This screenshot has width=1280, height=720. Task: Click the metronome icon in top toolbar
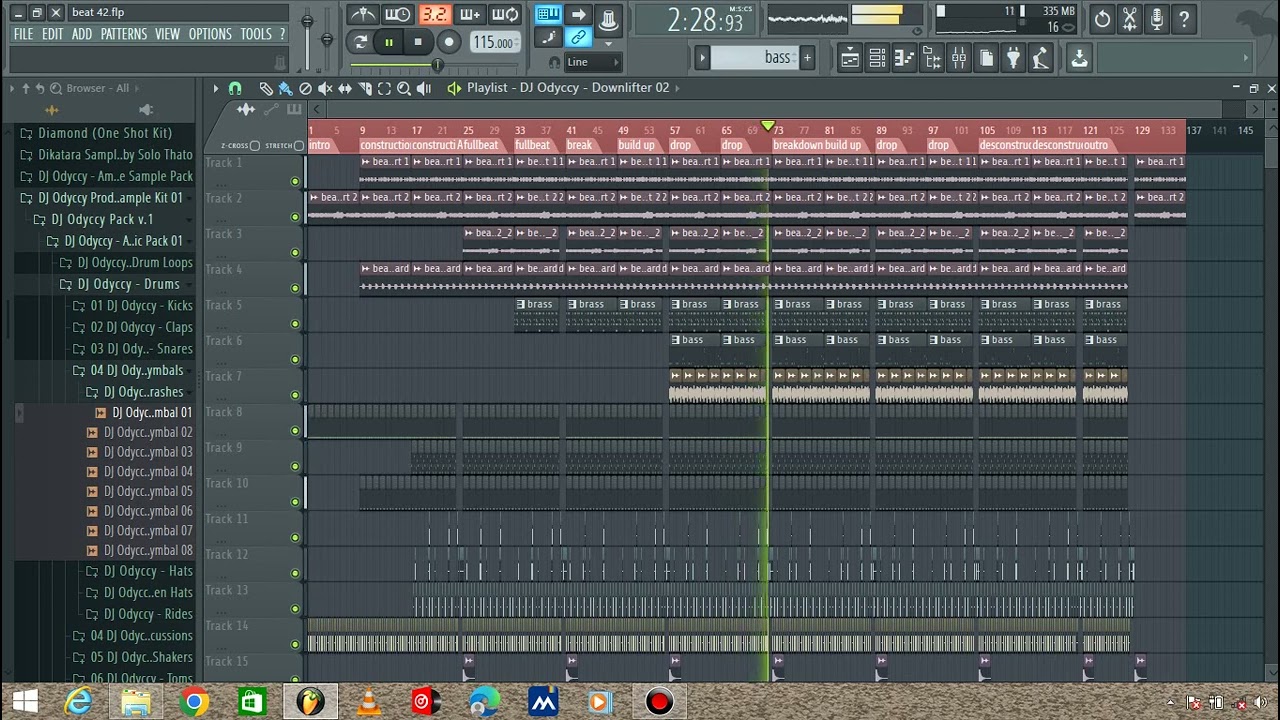tap(363, 14)
